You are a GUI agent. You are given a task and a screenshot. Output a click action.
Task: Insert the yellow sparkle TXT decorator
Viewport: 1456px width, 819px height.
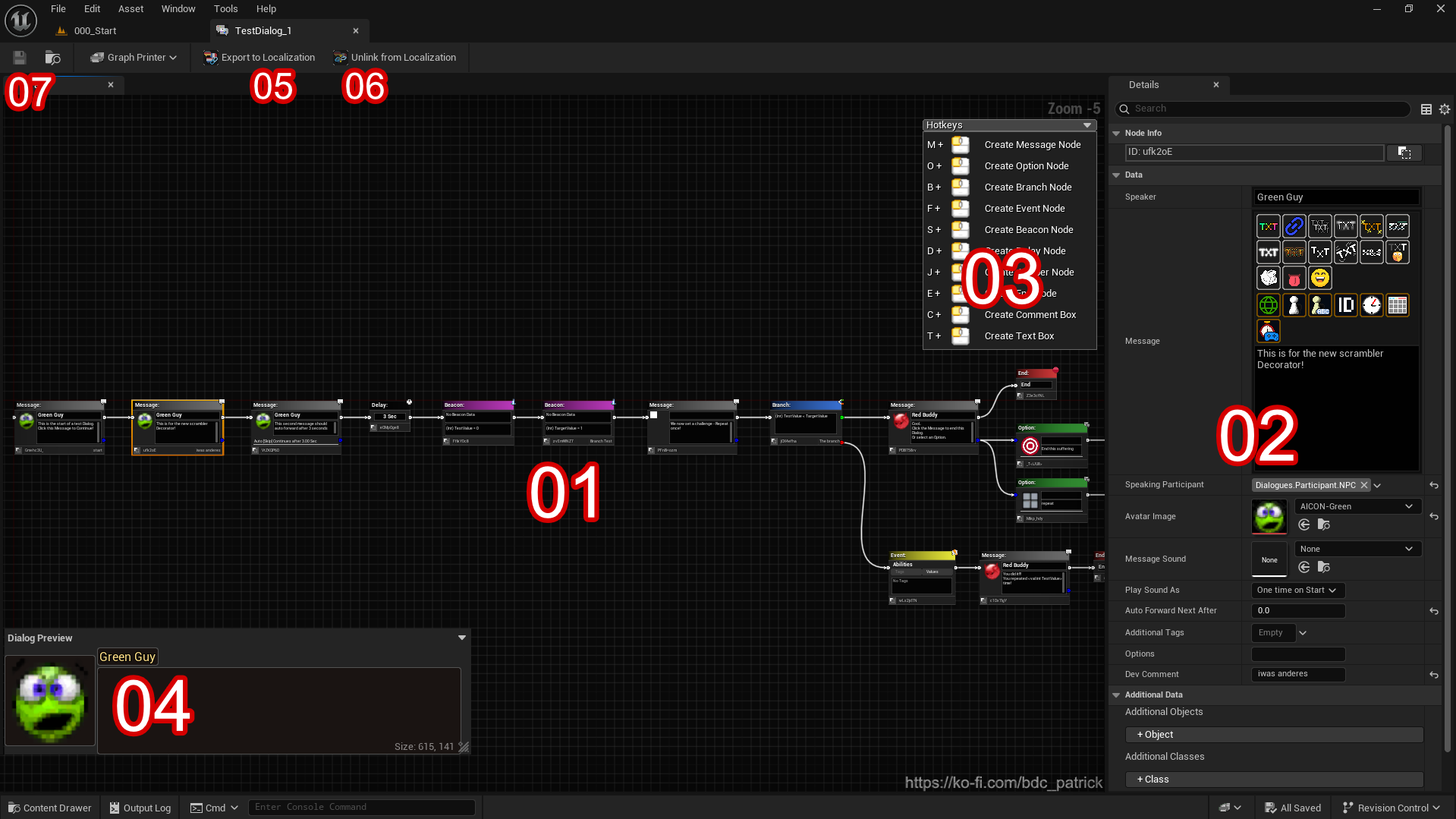(1371, 226)
